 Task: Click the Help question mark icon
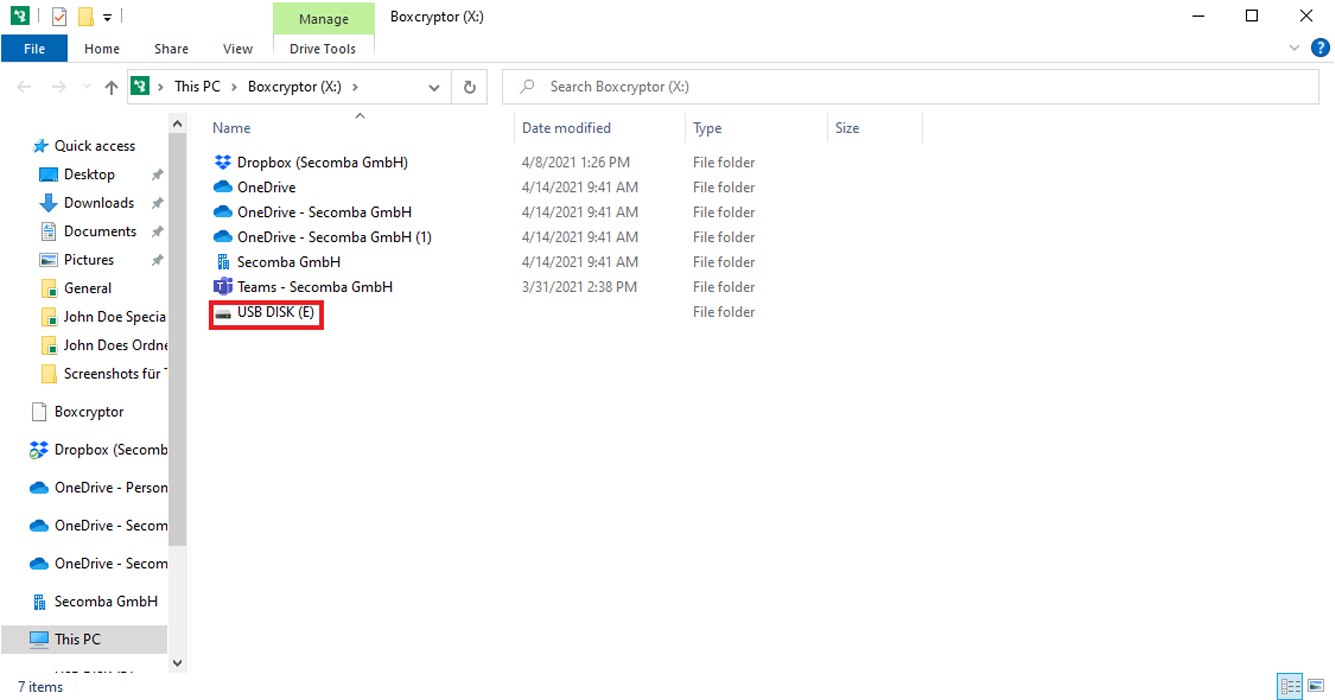(x=1319, y=48)
